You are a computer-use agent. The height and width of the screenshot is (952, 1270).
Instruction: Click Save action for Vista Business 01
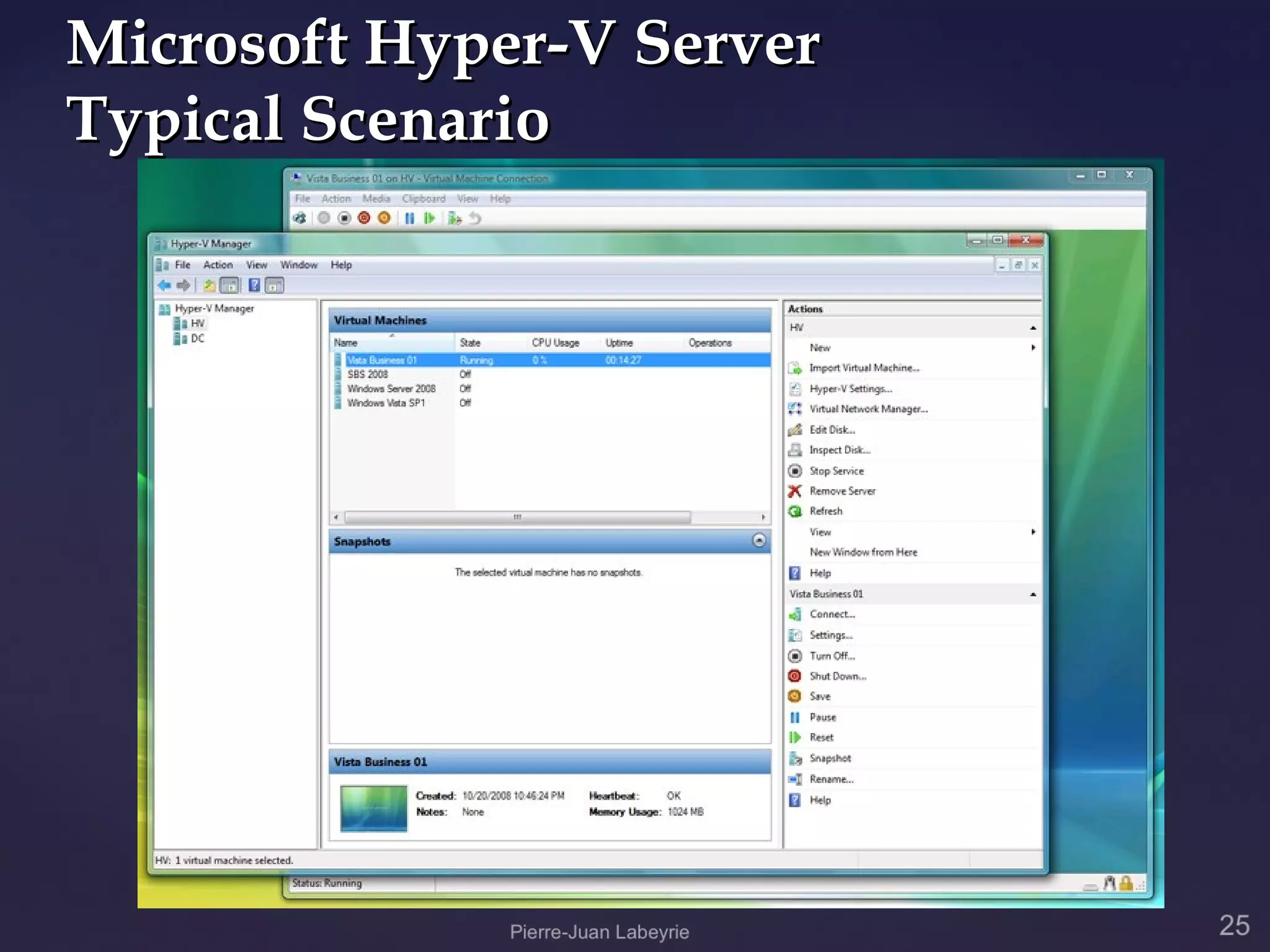pyautogui.click(x=820, y=697)
